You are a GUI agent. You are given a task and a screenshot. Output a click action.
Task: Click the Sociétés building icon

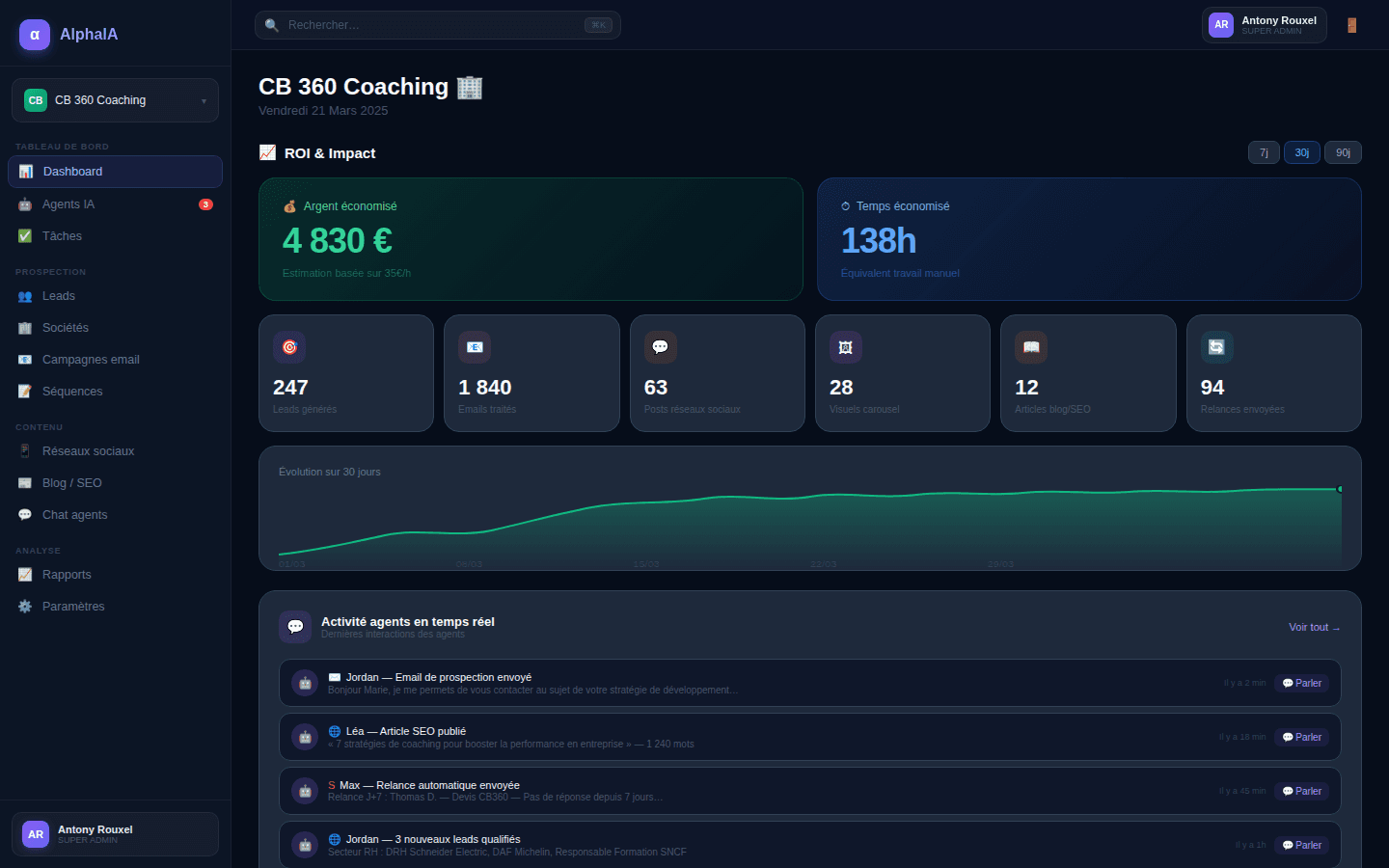(23, 327)
